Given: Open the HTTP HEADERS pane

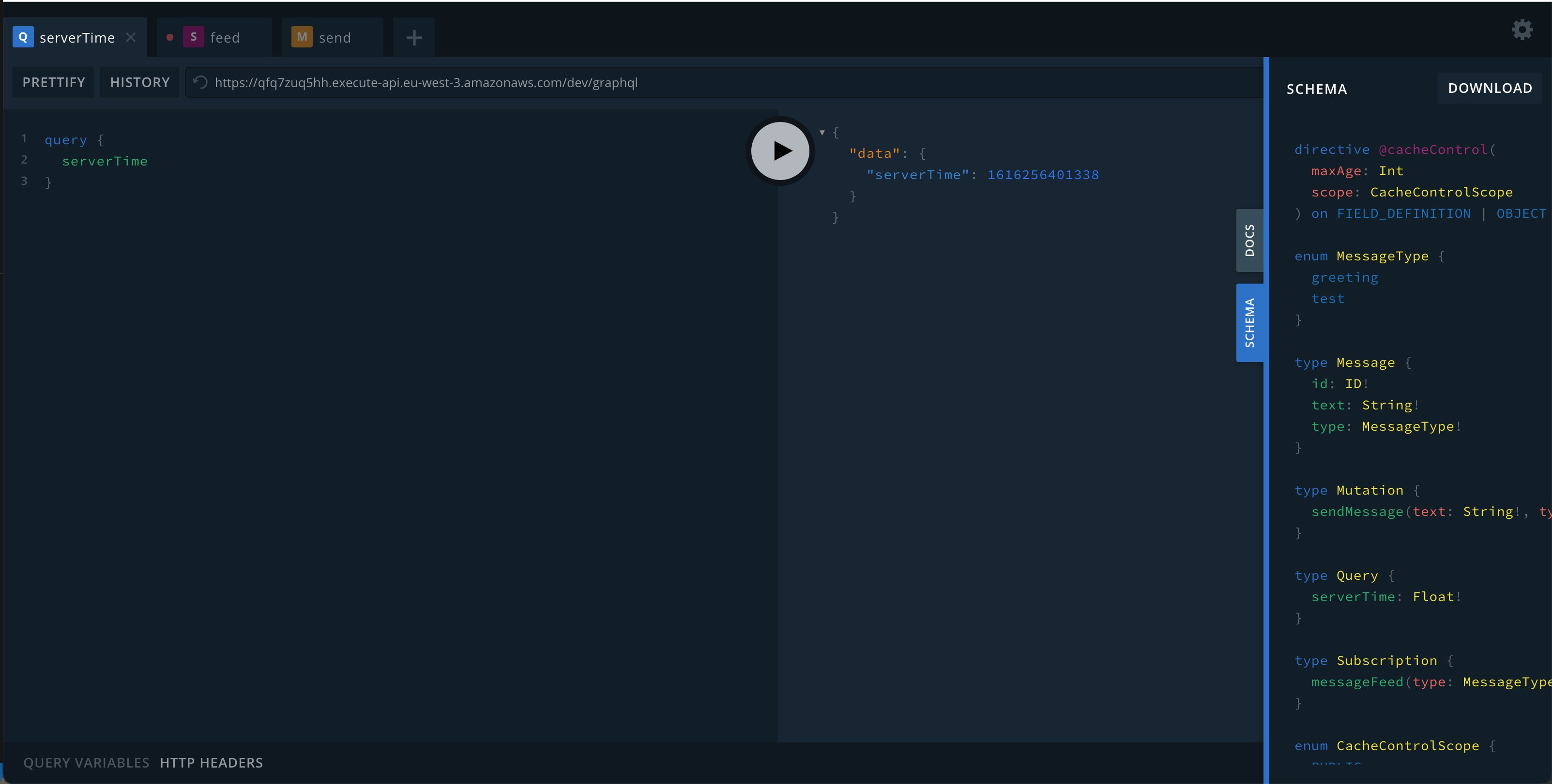Looking at the screenshot, I should pos(212,762).
